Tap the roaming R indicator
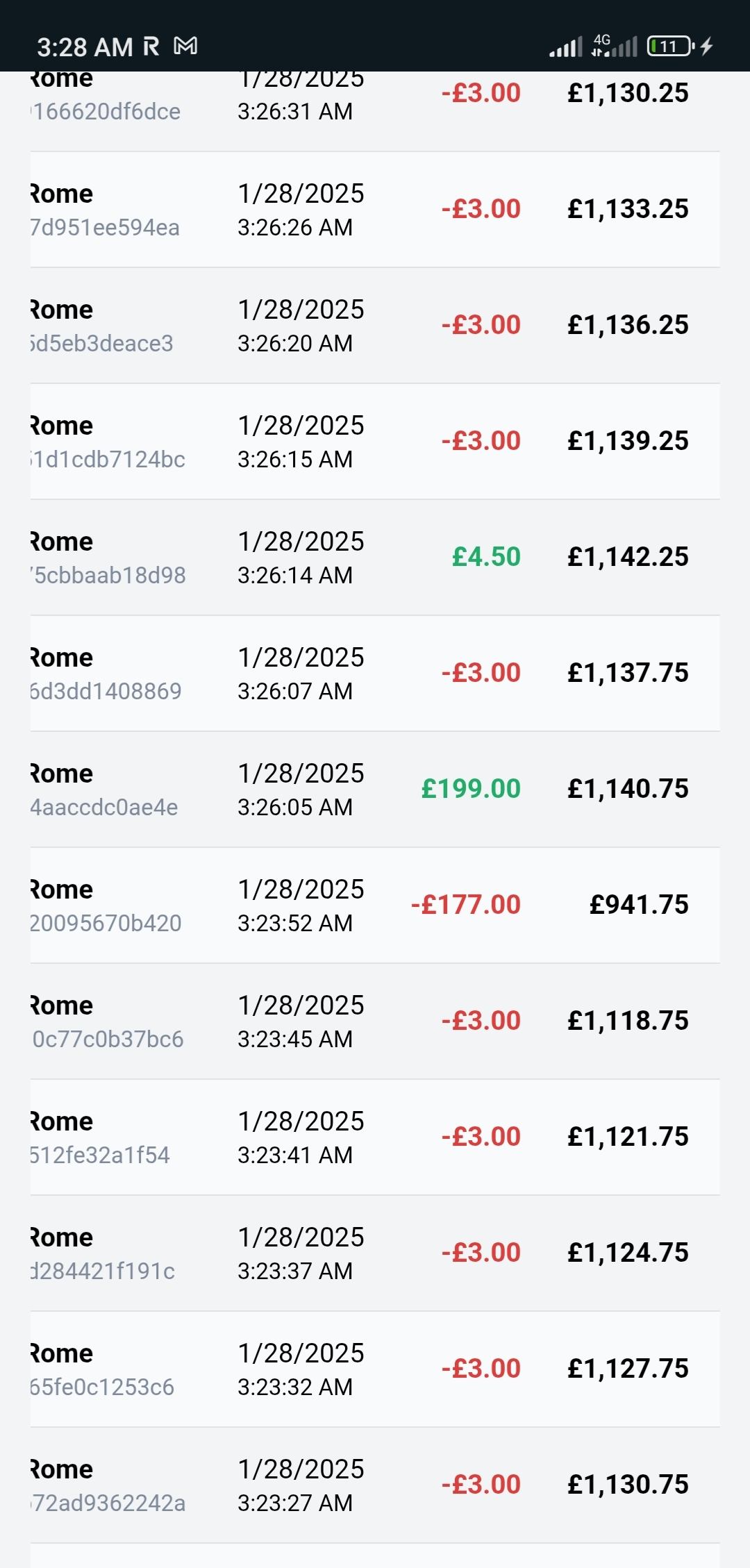750x1568 pixels. (x=151, y=47)
